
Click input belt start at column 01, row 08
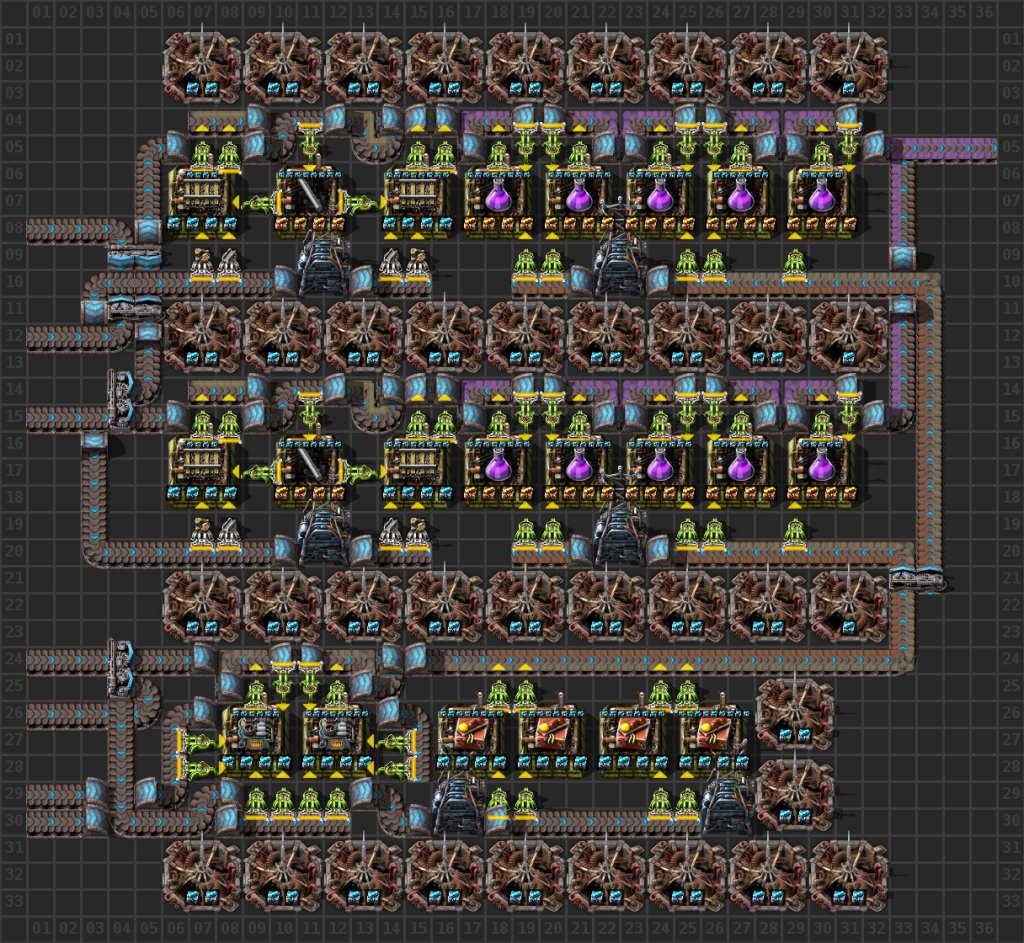[x=40, y=229]
